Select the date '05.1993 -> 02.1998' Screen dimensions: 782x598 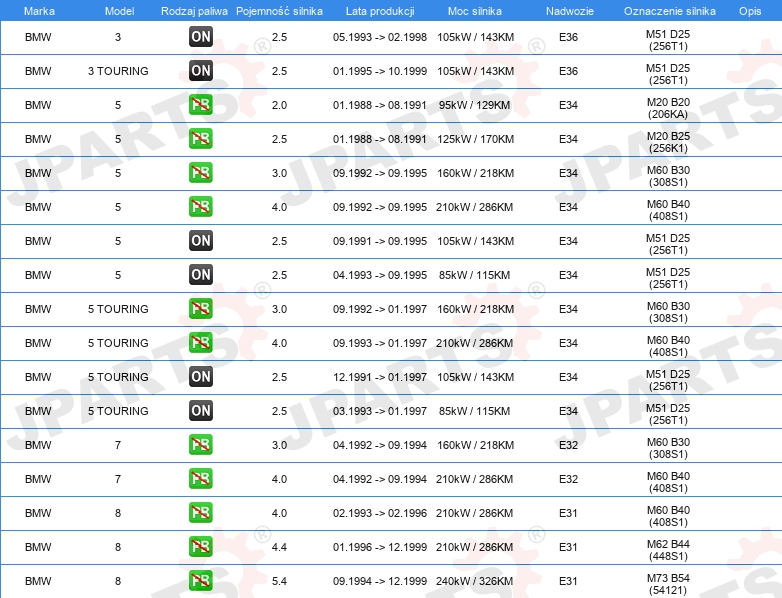coord(380,37)
